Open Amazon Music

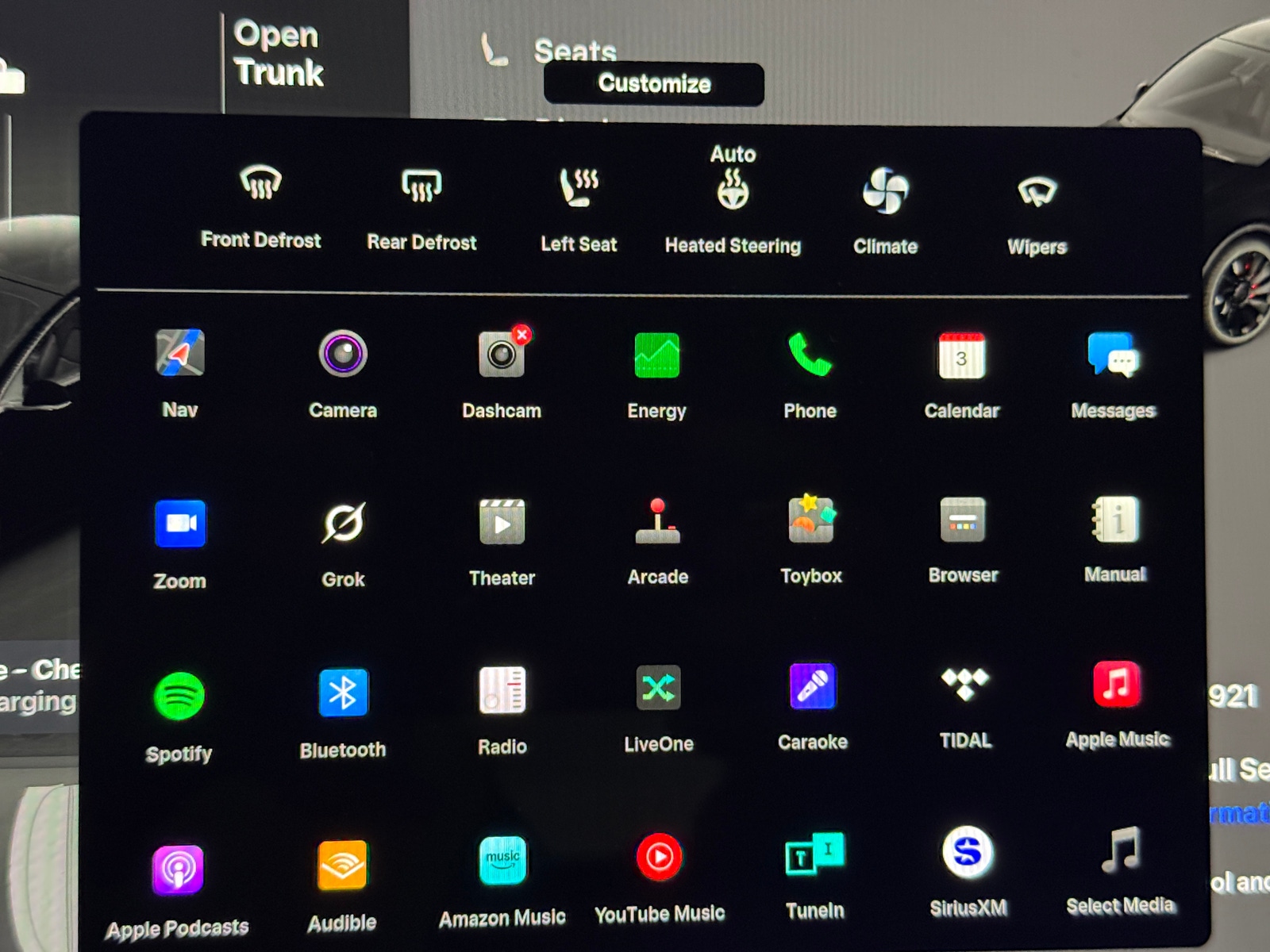(x=502, y=860)
